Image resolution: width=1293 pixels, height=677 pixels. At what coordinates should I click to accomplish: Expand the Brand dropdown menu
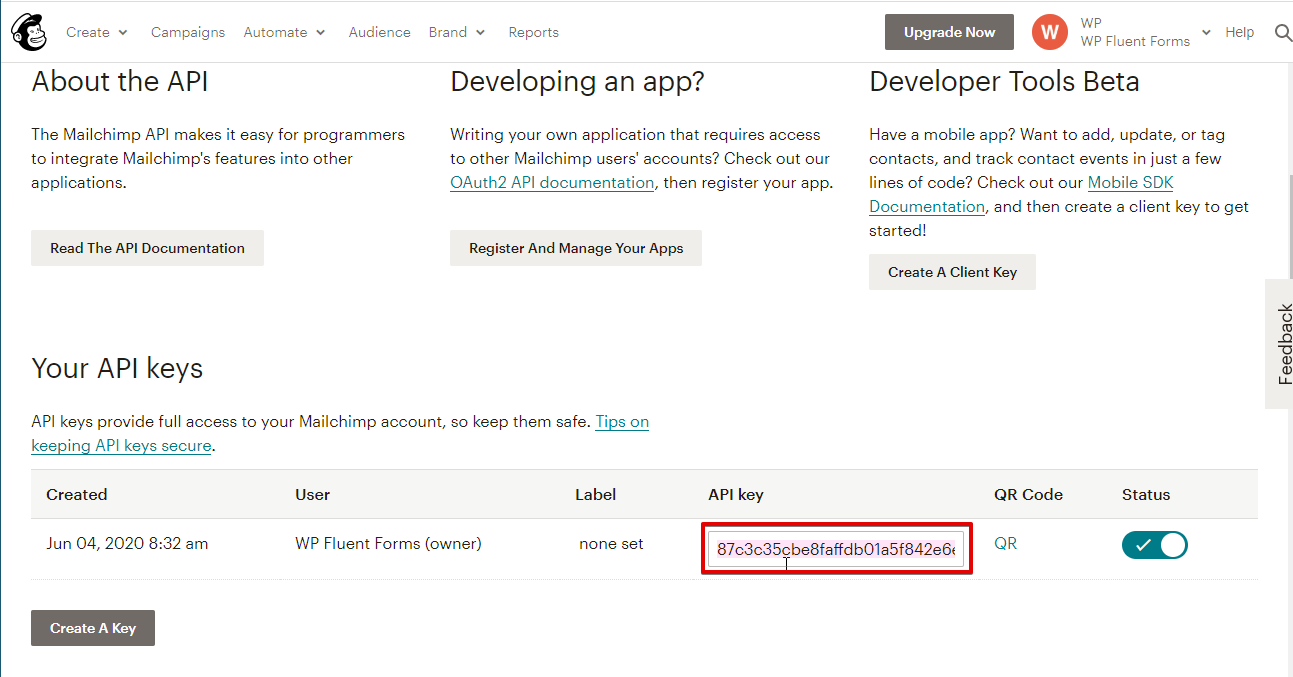(457, 32)
